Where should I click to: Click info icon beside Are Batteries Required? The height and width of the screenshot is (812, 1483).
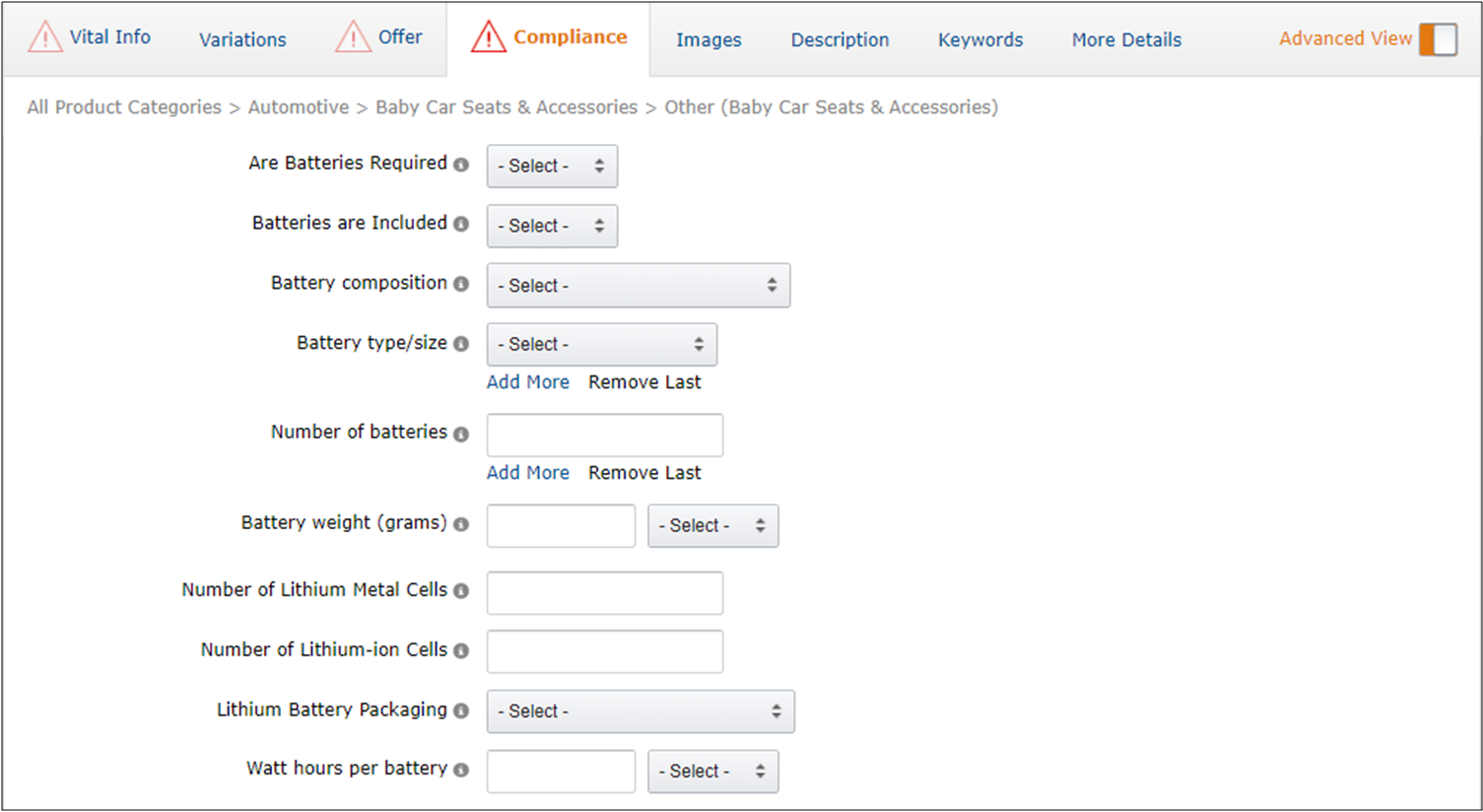pos(460,165)
